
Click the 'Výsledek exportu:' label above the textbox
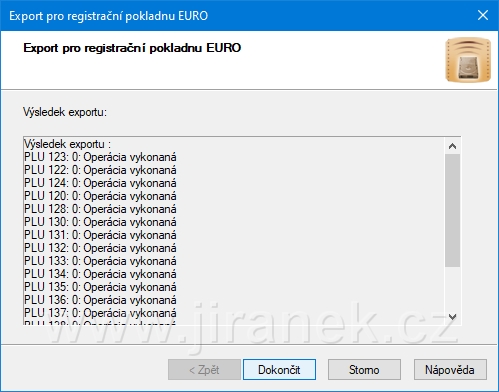(x=65, y=112)
